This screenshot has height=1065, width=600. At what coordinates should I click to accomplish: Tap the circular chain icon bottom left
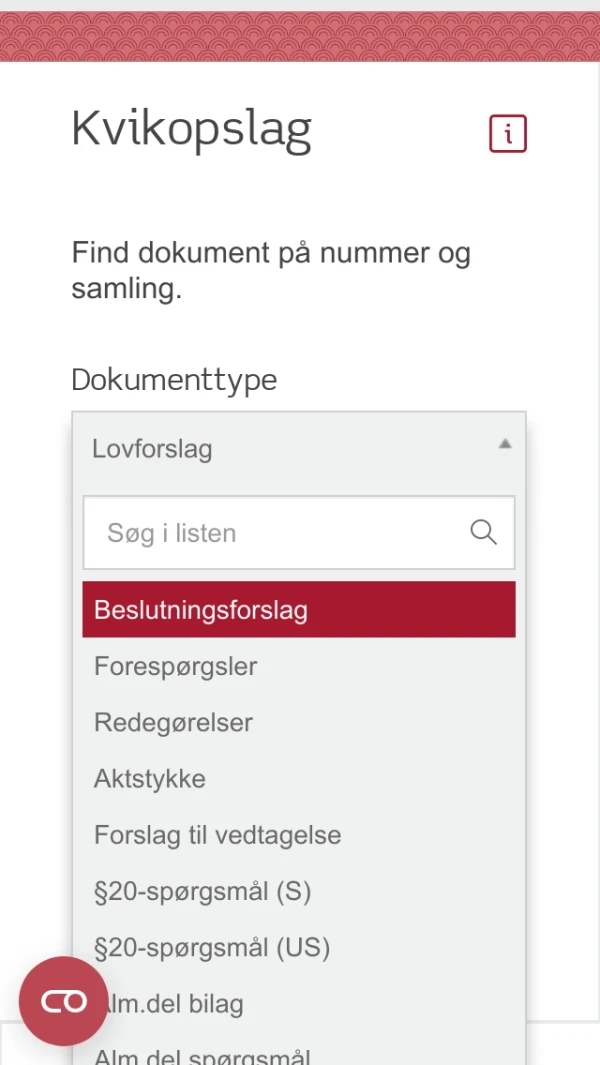coord(62,1000)
